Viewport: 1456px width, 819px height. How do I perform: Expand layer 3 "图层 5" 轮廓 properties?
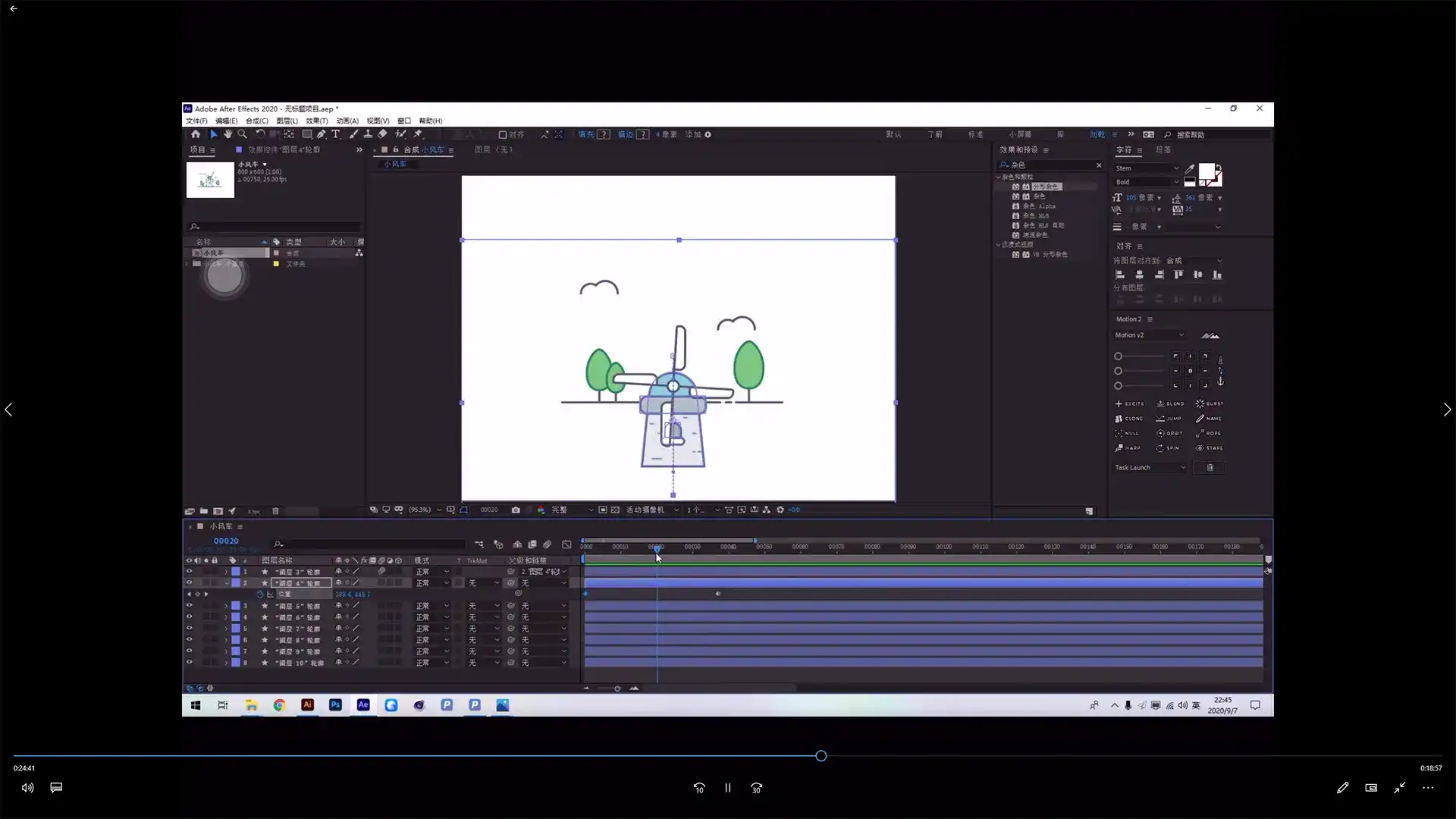(x=226, y=606)
